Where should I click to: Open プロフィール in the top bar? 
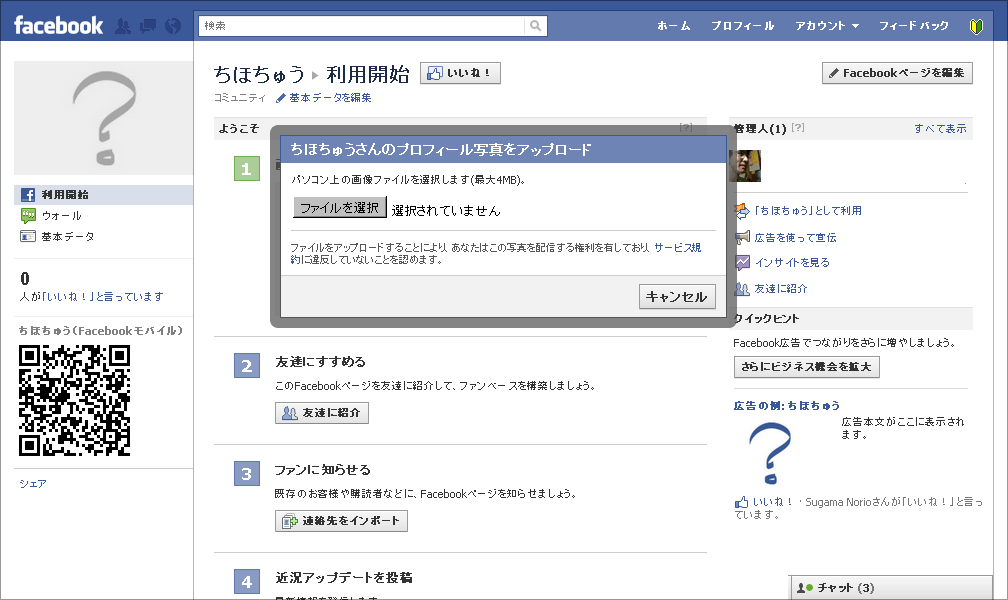coord(742,26)
